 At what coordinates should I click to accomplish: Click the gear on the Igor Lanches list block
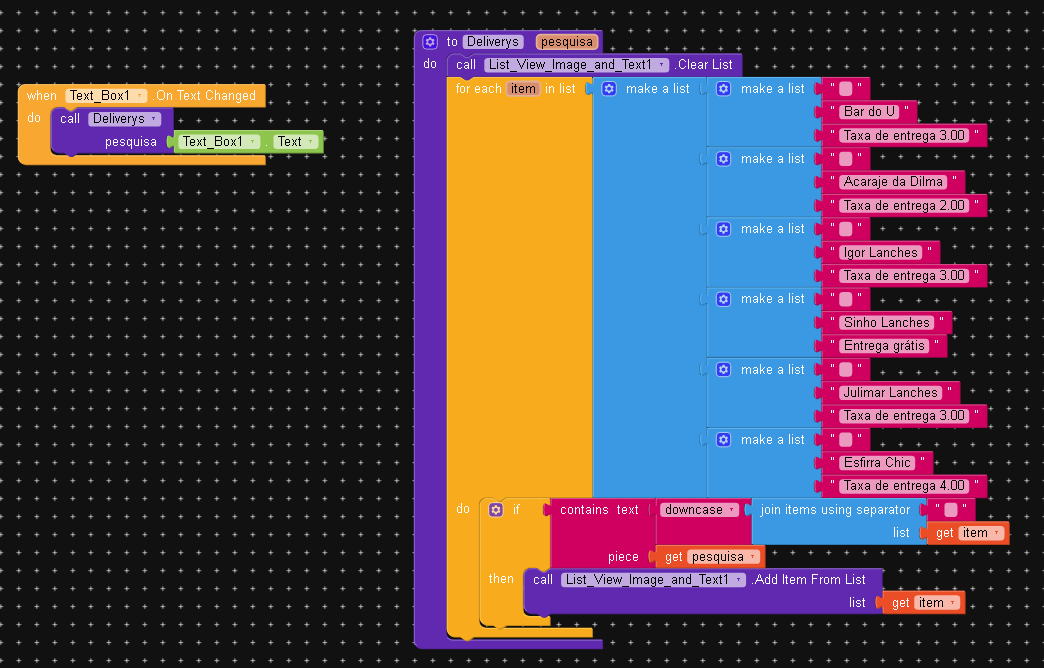tap(724, 229)
